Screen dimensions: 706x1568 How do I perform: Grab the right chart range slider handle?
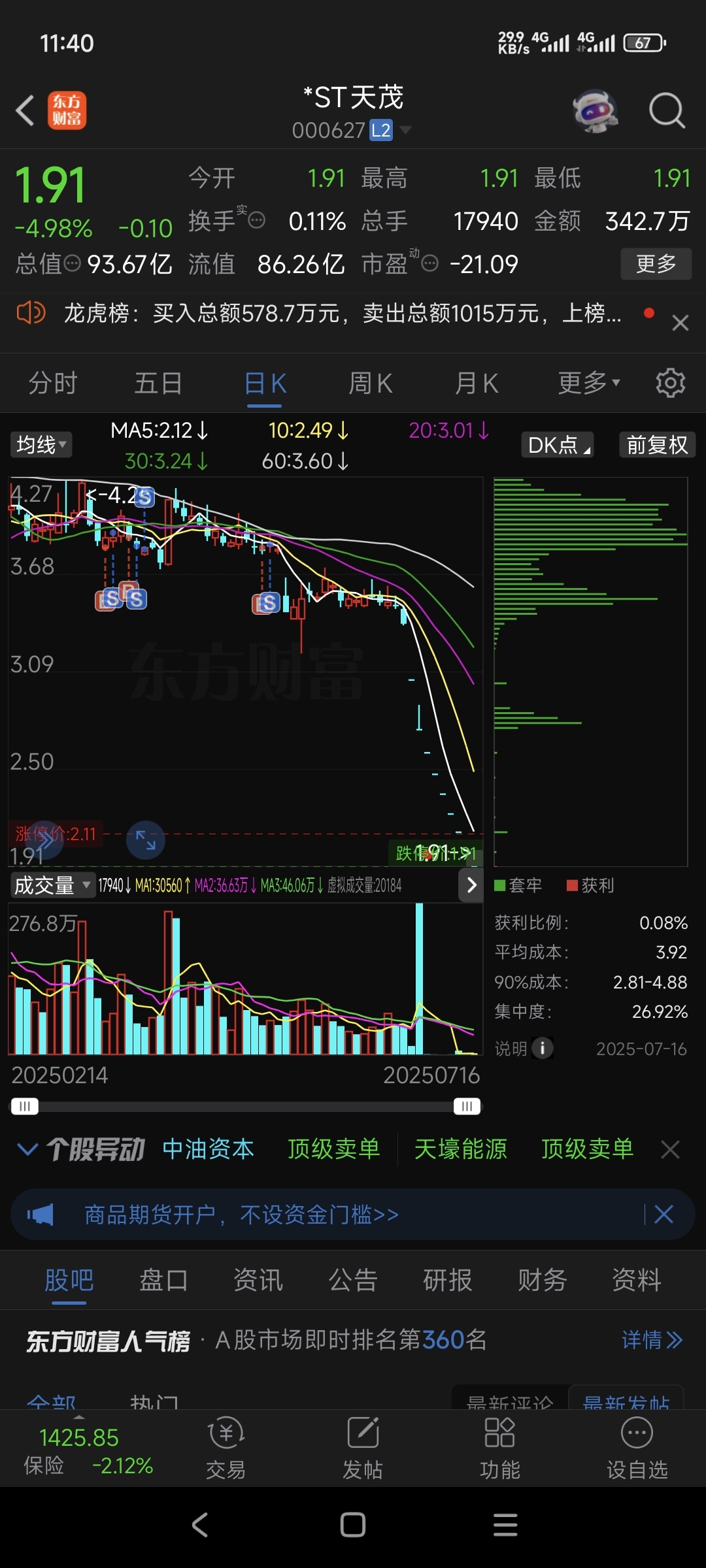pyautogui.click(x=467, y=1106)
